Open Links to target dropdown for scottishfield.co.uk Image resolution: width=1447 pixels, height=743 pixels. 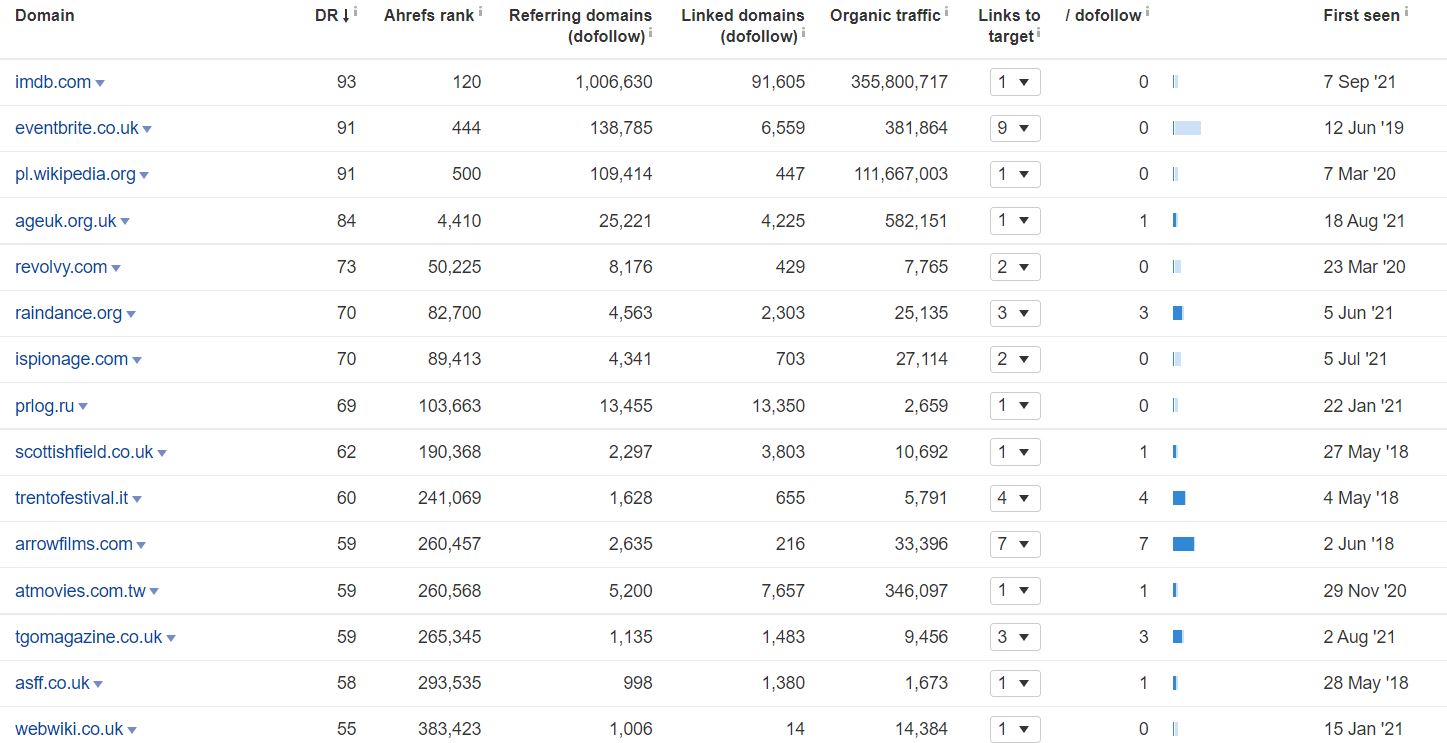click(x=1015, y=452)
